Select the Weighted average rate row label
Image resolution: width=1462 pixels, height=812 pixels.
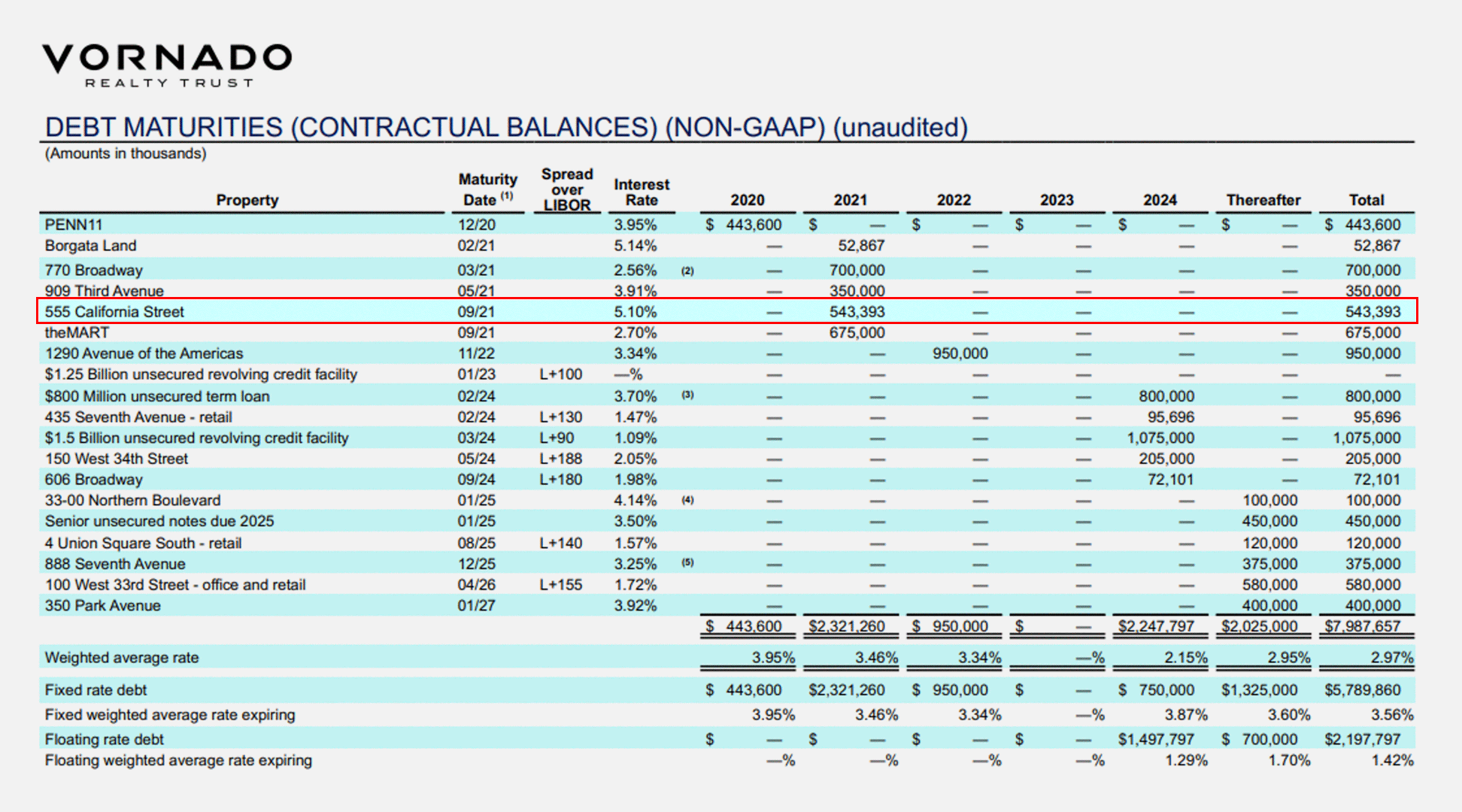pyautogui.click(x=122, y=658)
